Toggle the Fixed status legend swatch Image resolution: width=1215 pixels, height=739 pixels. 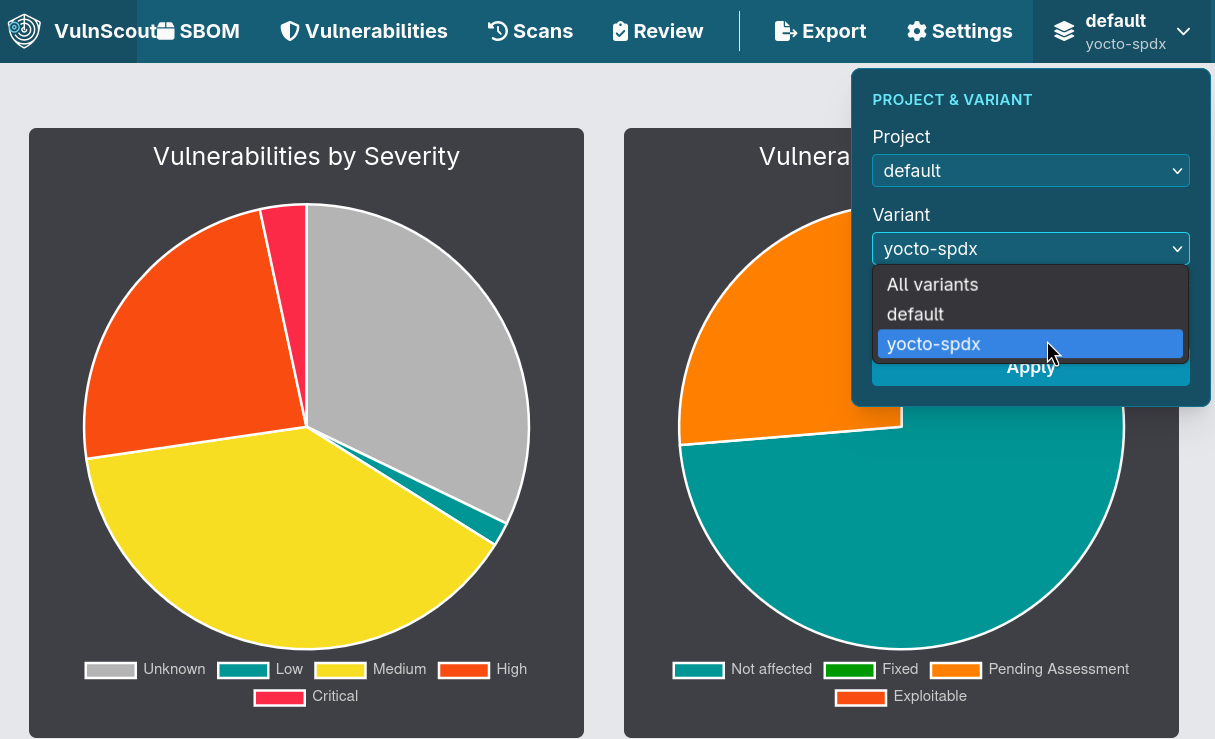coord(849,670)
